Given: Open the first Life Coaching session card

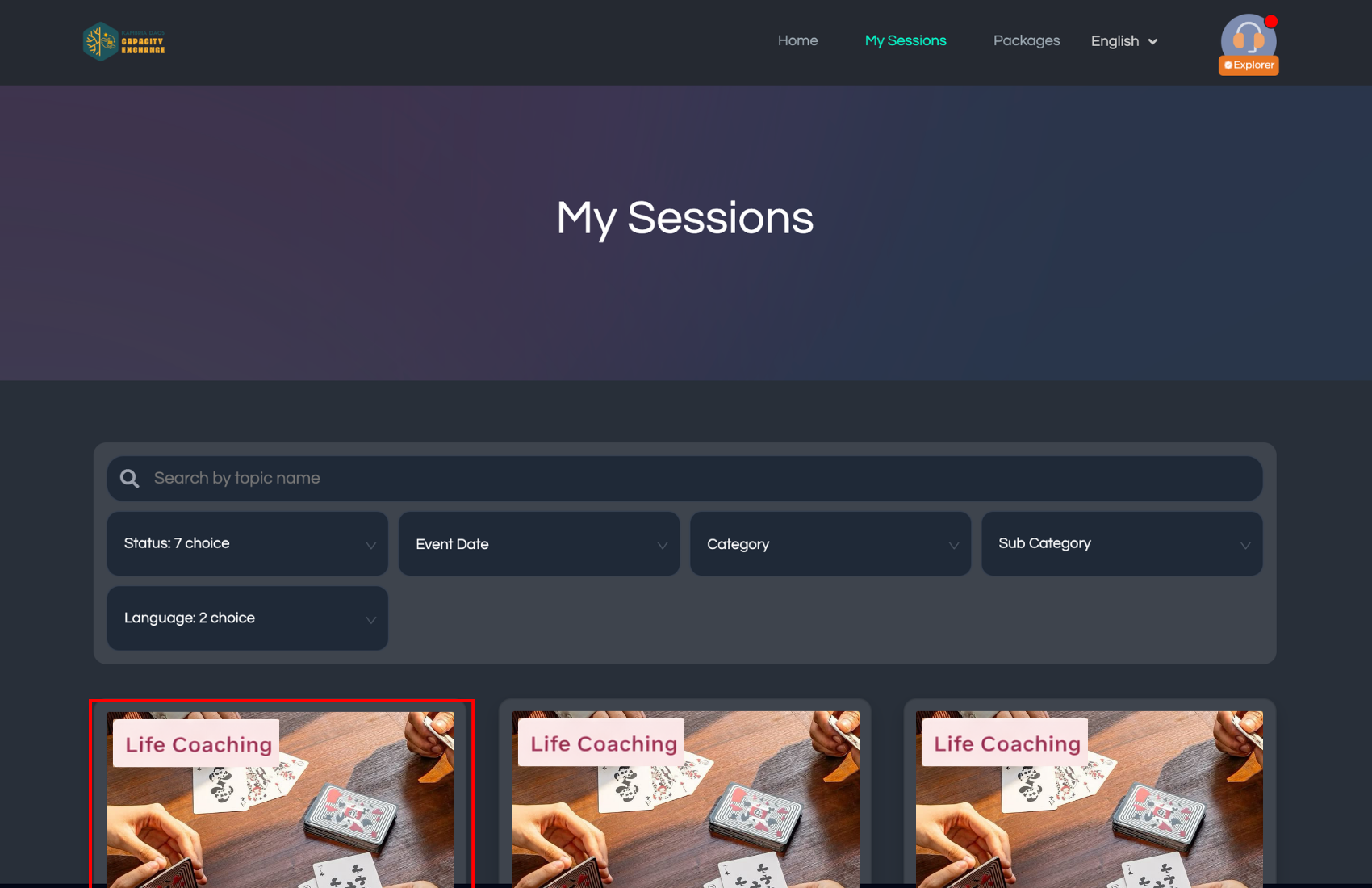Looking at the screenshot, I should pyautogui.click(x=281, y=795).
